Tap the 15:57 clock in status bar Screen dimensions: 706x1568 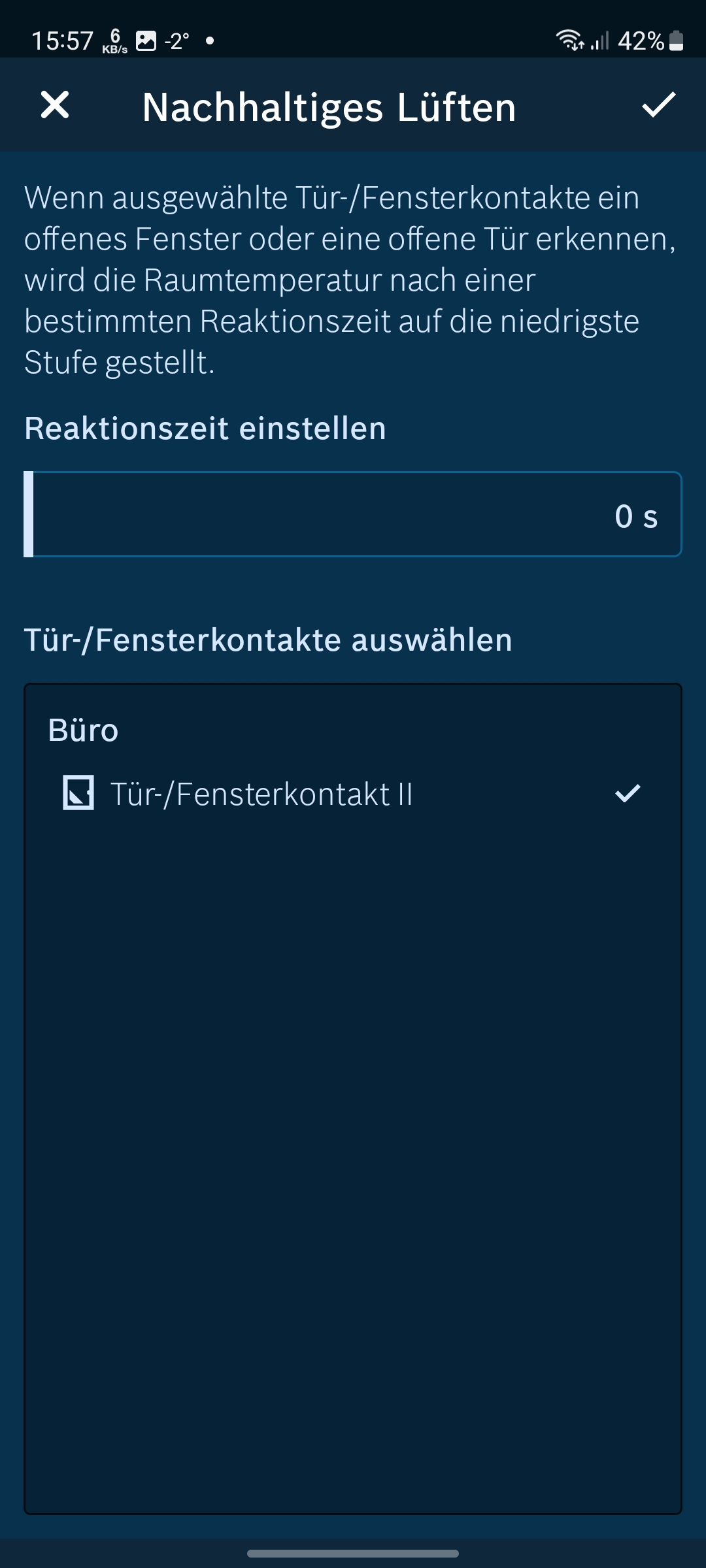(x=62, y=41)
